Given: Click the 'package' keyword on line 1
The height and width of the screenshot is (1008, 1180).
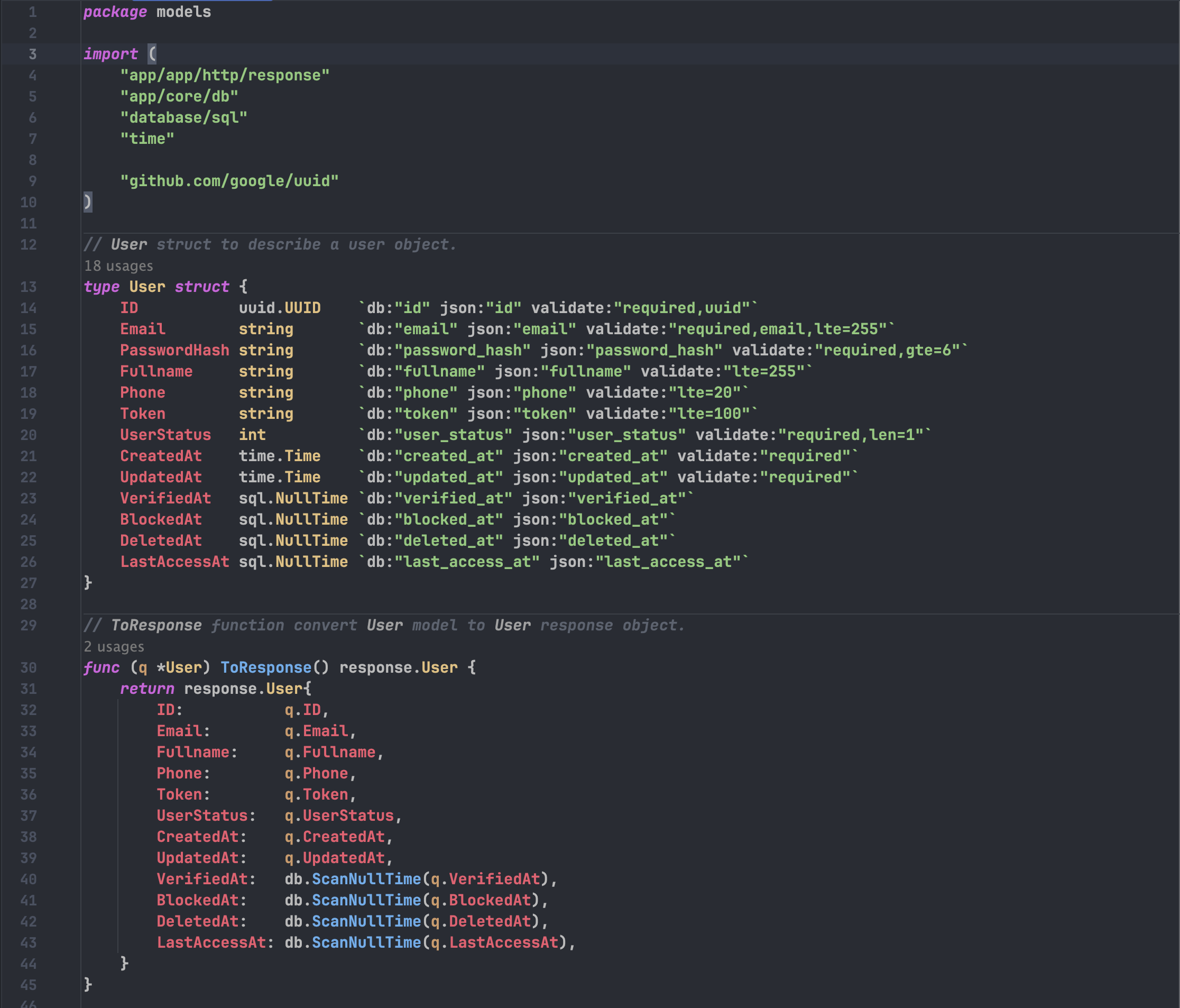Looking at the screenshot, I should pyautogui.click(x=115, y=12).
